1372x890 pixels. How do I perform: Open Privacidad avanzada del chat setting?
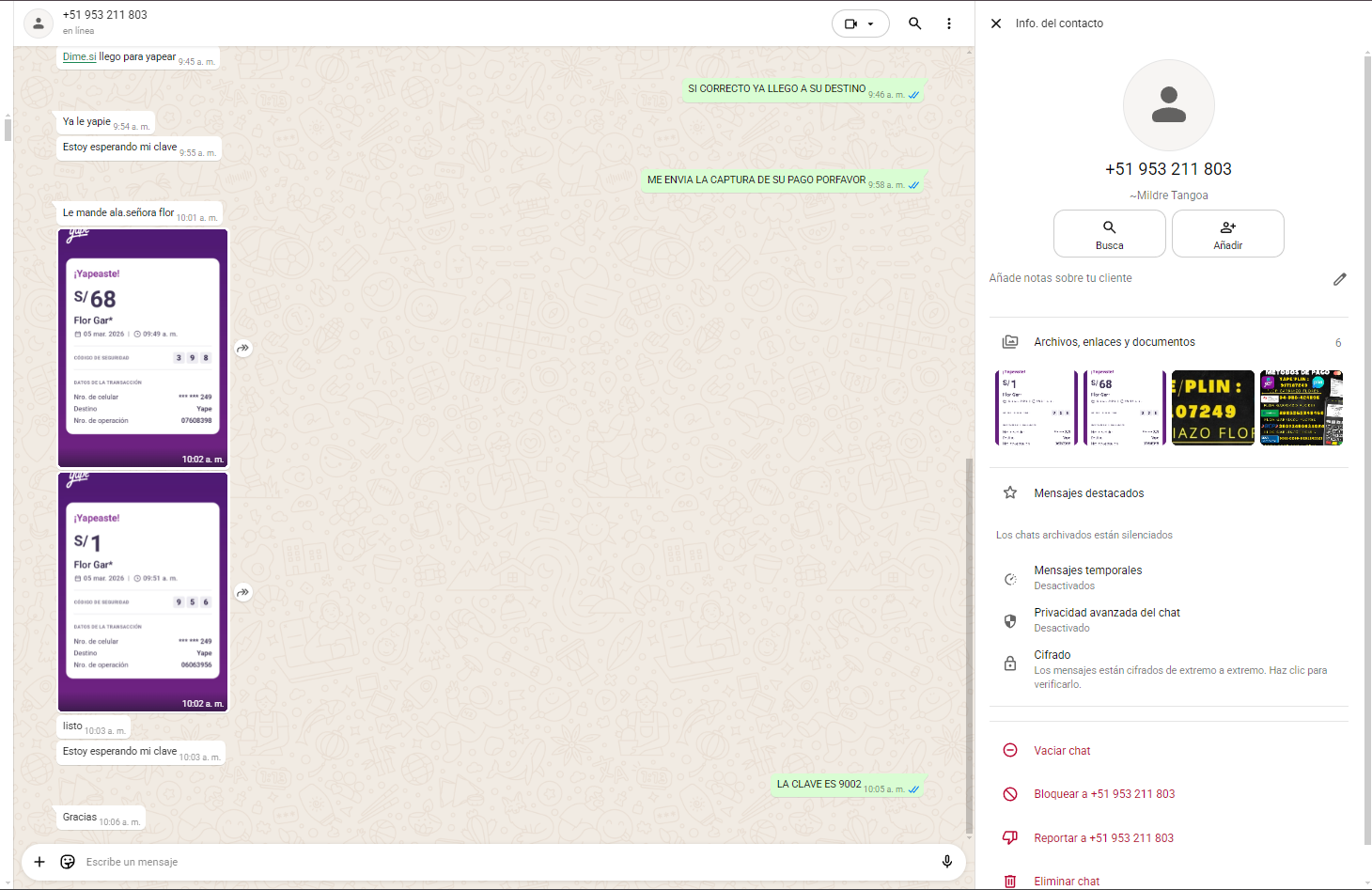point(1106,619)
